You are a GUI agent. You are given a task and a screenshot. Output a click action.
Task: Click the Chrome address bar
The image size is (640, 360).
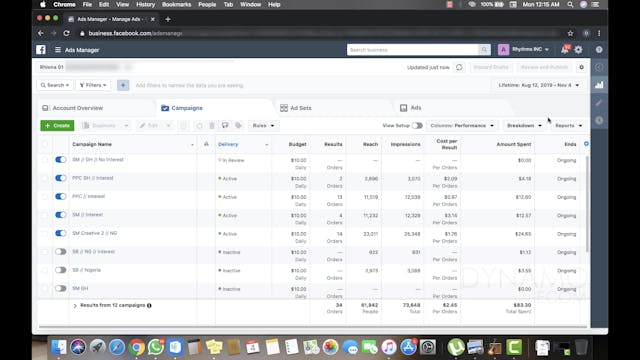click(318, 33)
